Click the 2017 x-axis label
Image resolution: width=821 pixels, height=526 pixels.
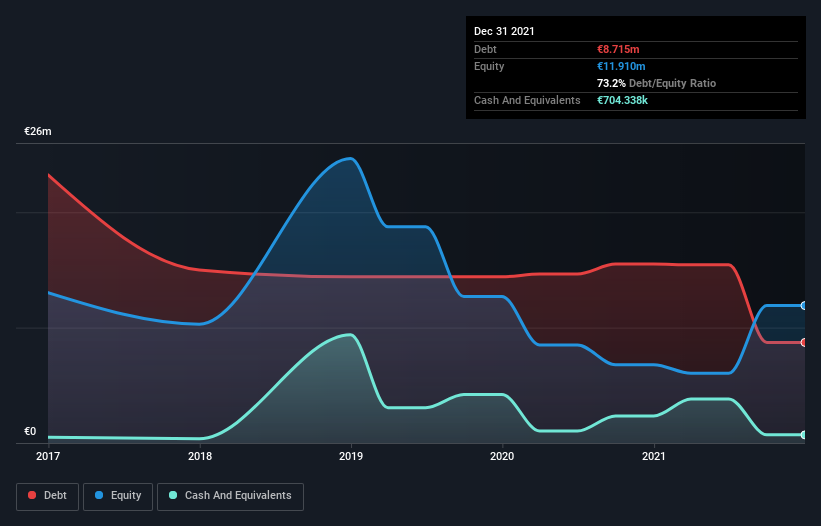pos(48,456)
